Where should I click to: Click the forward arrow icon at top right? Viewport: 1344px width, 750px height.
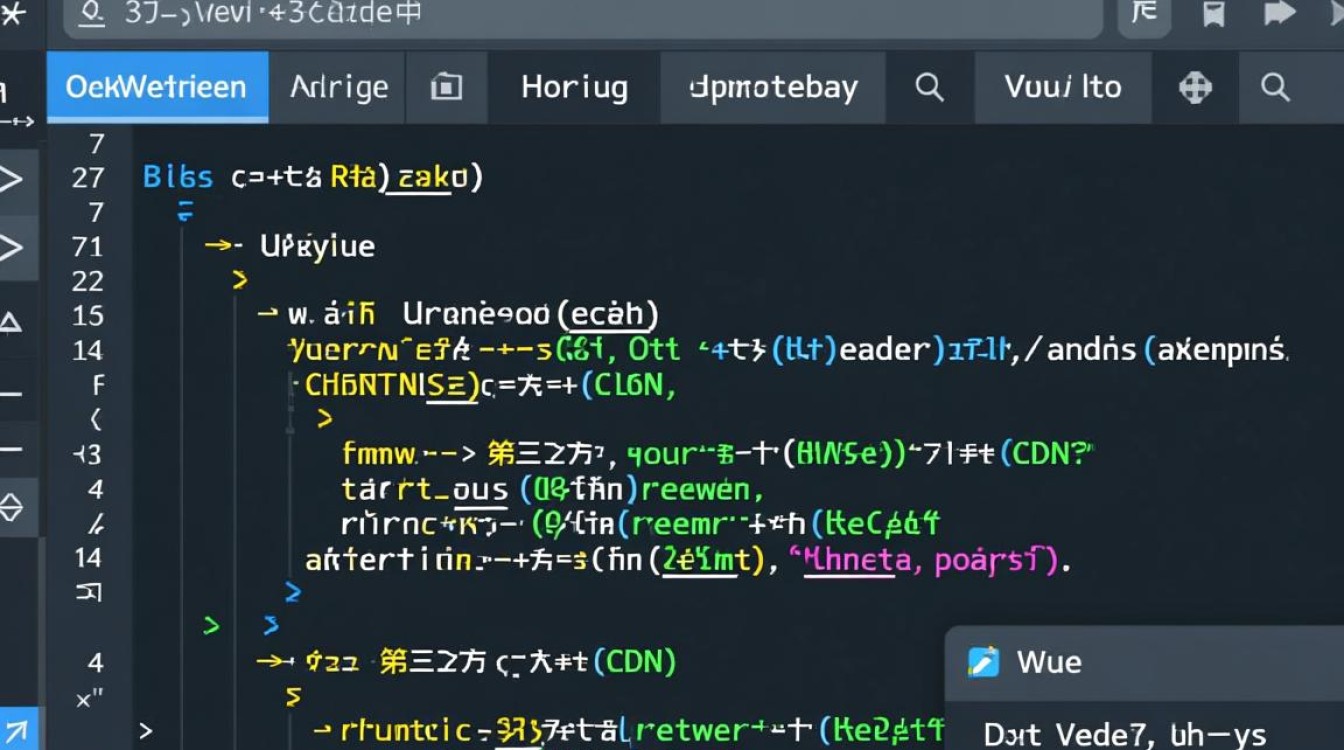(1279, 13)
